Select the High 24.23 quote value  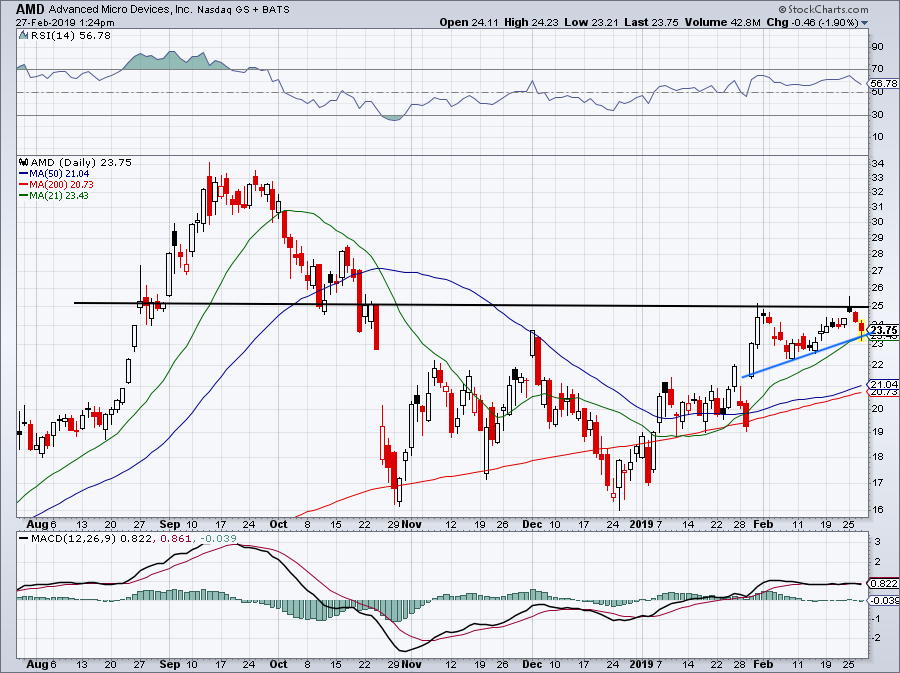pyautogui.click(x=531, y=22)
